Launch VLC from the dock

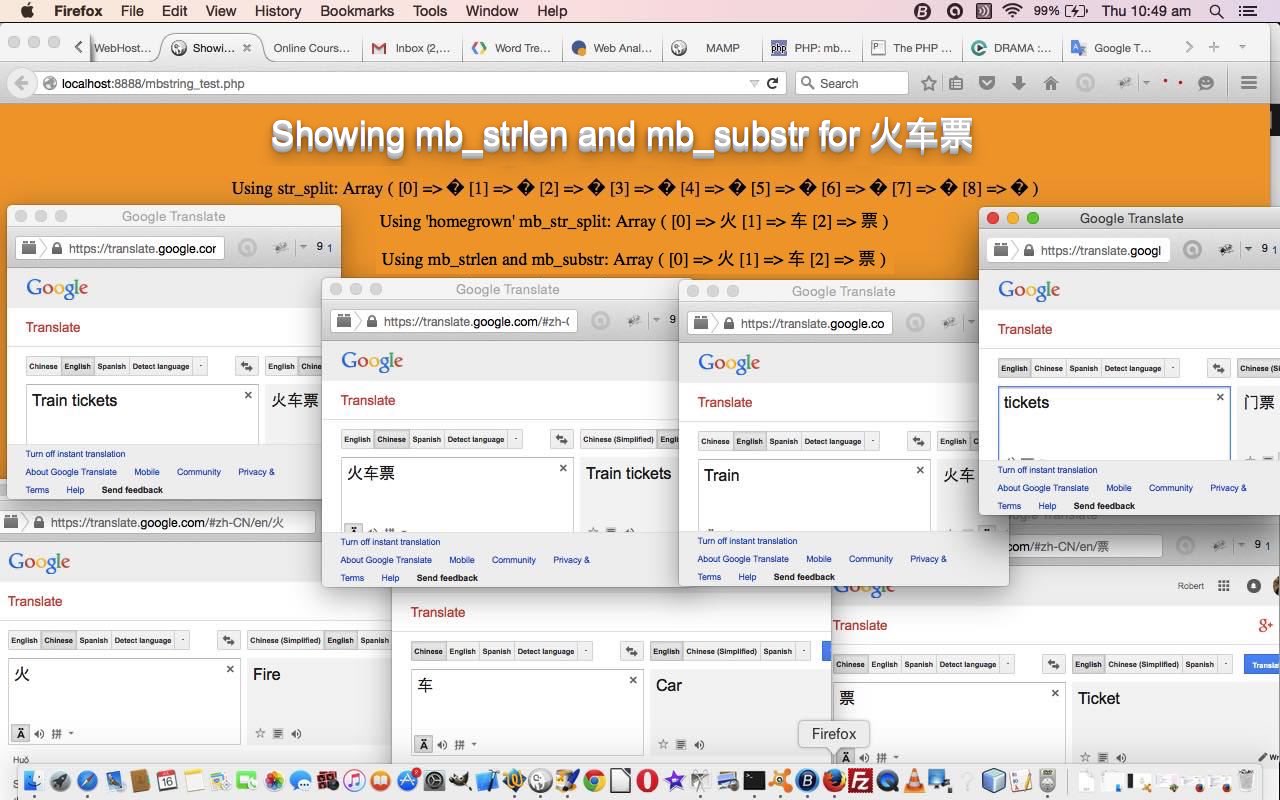(x=914, y=780)
